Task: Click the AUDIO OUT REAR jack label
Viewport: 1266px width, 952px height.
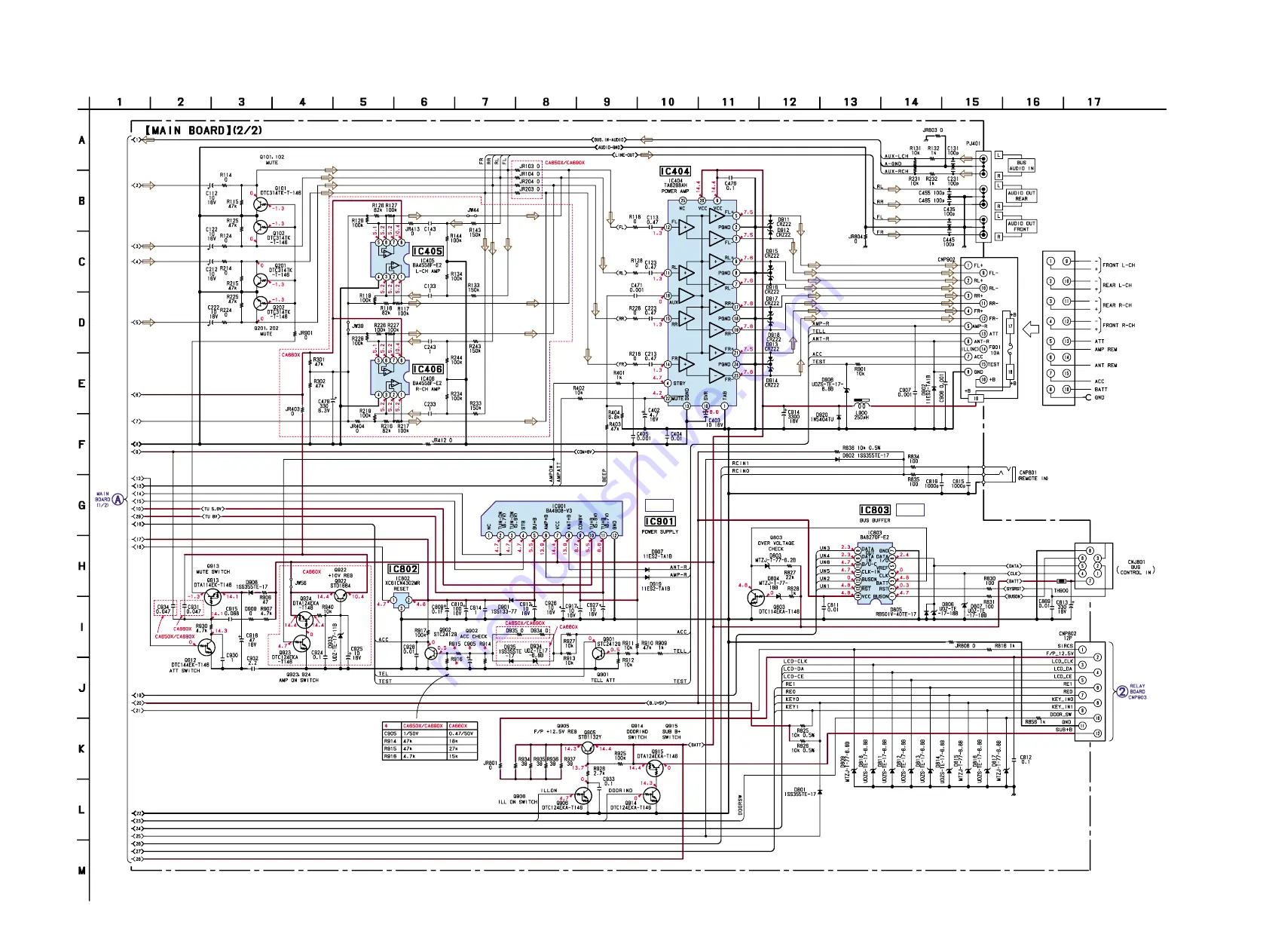Action: coord(1022,196)
